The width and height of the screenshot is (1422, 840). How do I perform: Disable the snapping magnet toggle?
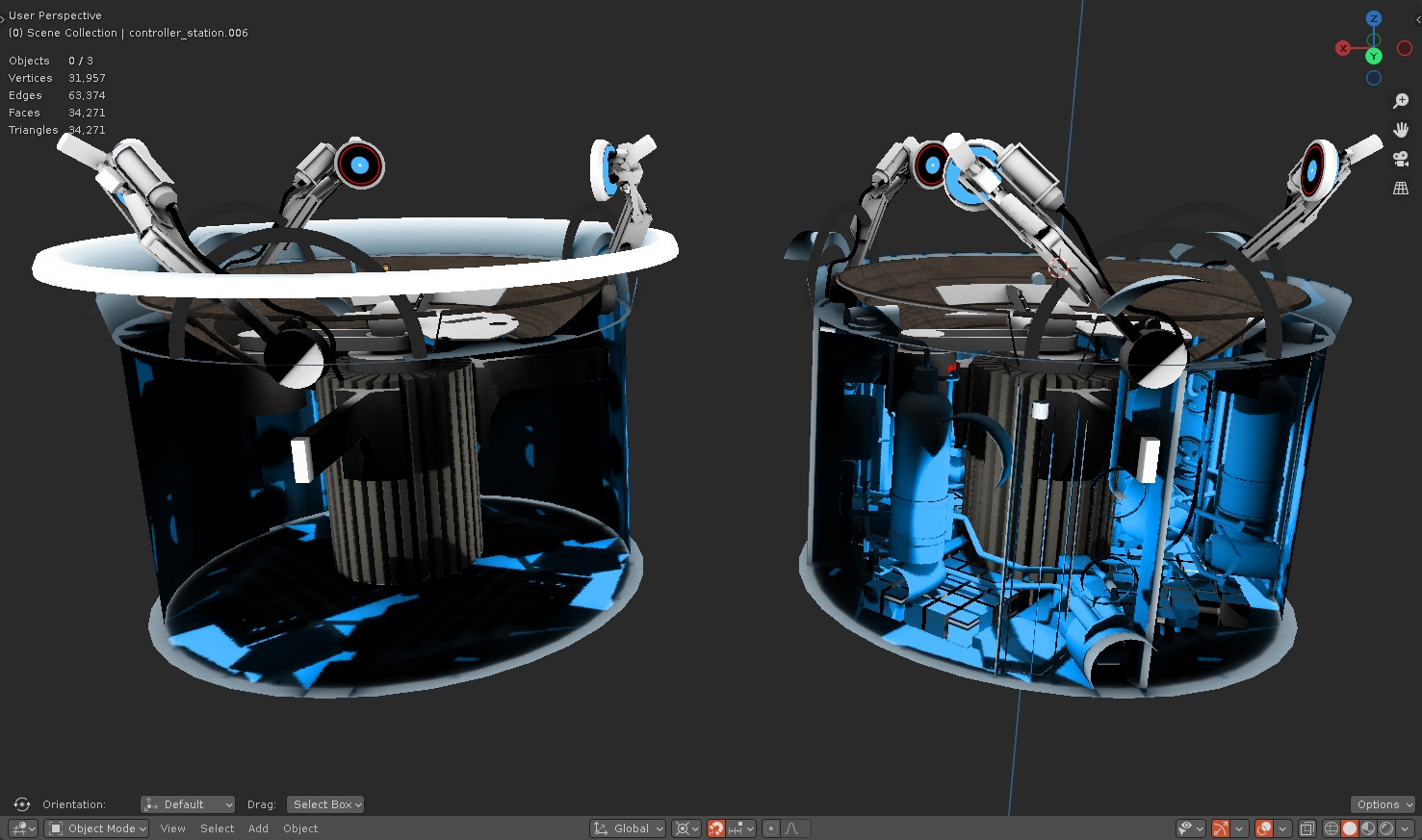click(x=716, y=828)
